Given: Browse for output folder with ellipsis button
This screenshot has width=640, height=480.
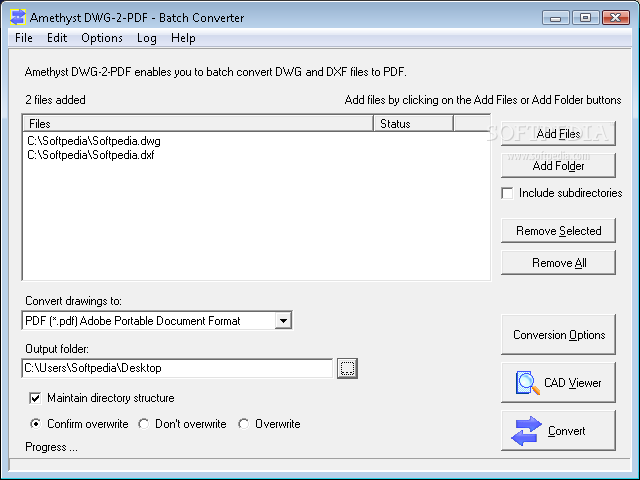Looking at the screenshot, I should [347, 368].
